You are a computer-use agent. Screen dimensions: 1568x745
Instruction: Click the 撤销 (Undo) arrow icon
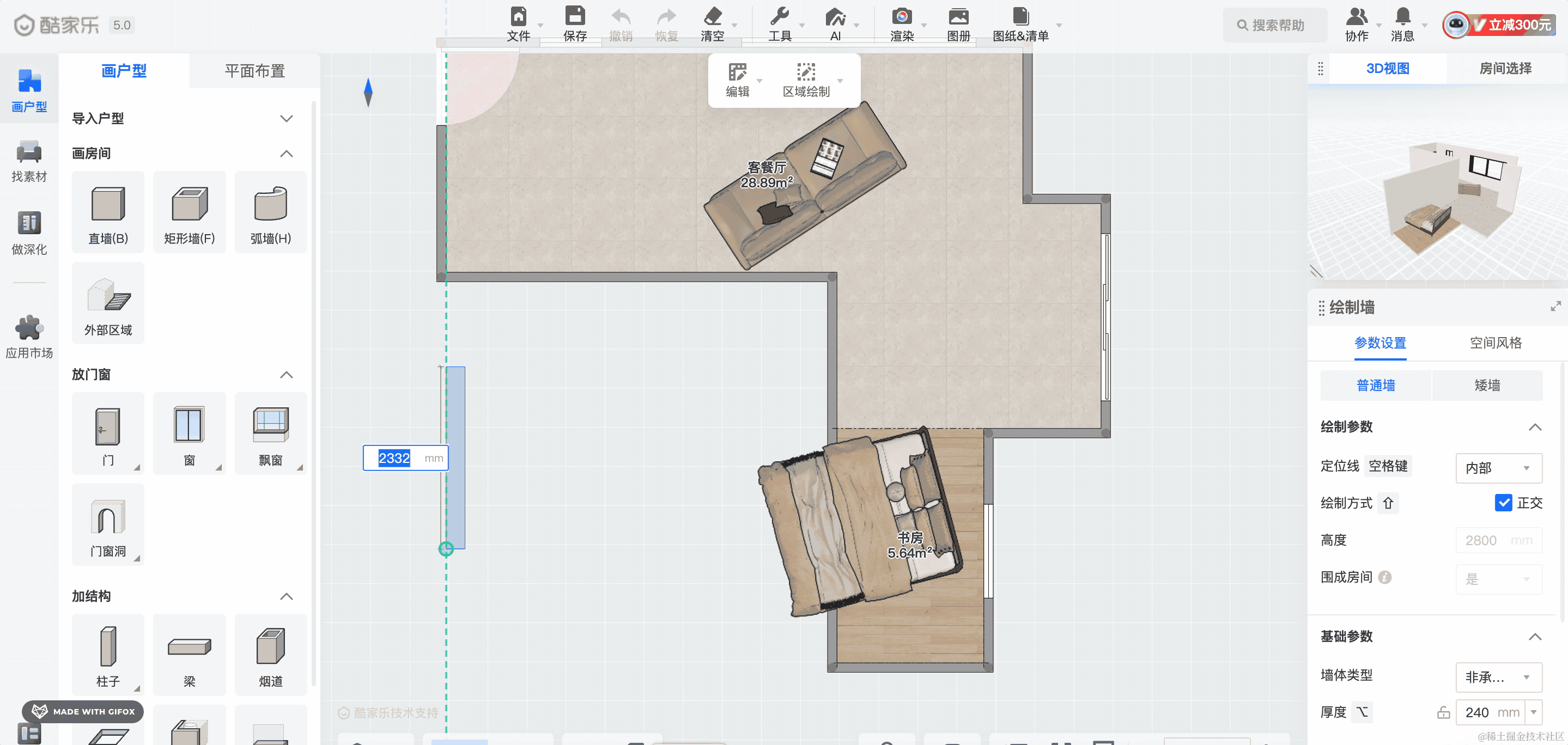coord(620,16)
